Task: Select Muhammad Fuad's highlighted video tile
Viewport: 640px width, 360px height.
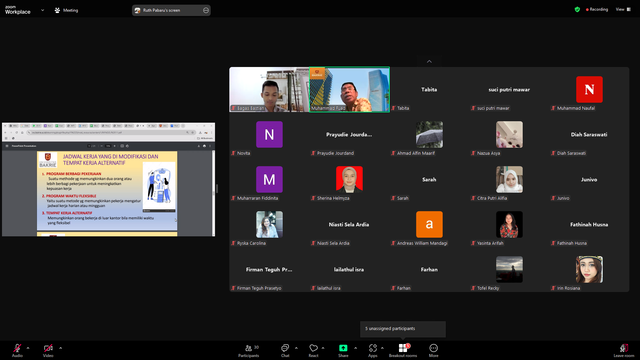Action: point(349,89)
